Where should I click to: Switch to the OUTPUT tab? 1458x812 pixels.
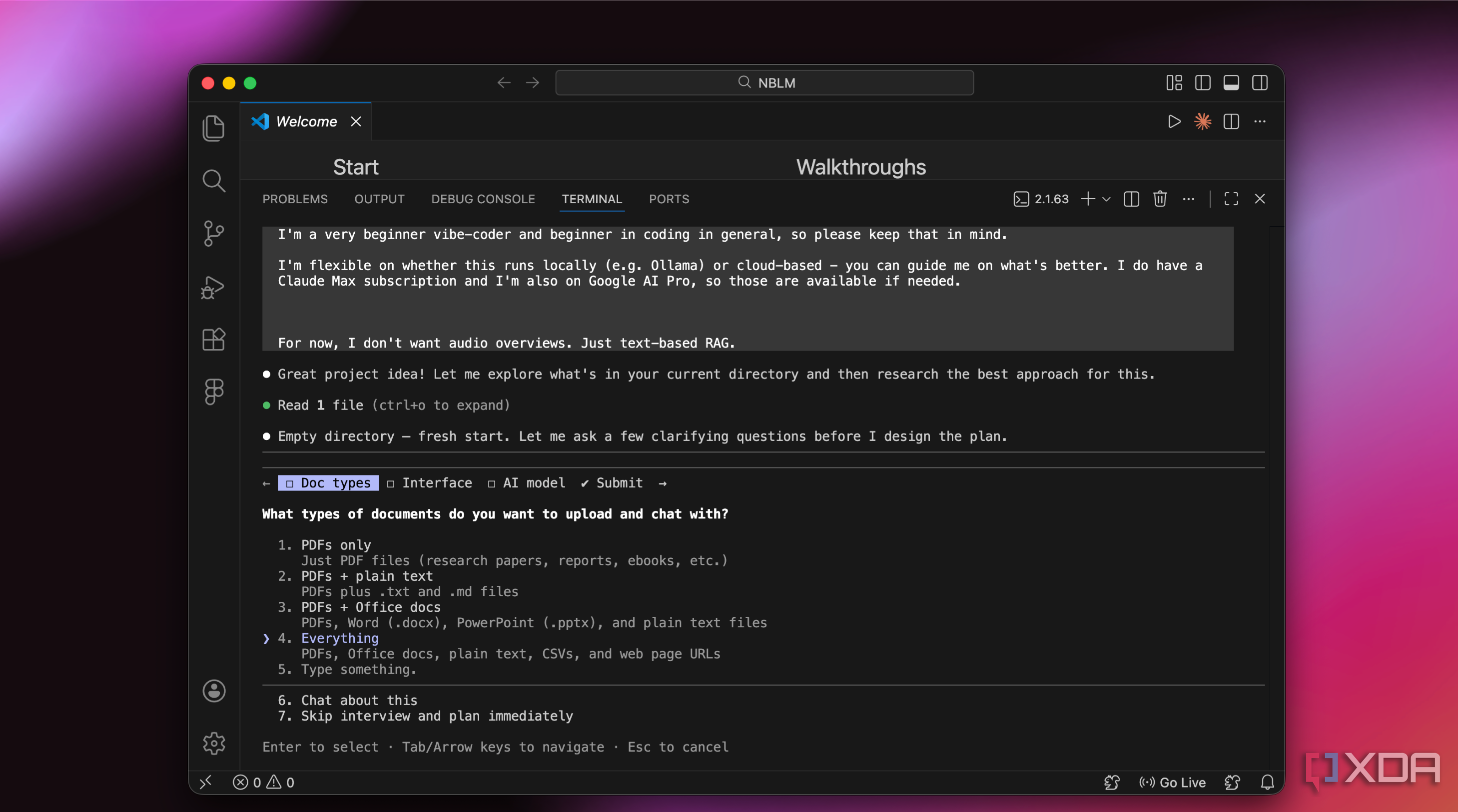379,199
